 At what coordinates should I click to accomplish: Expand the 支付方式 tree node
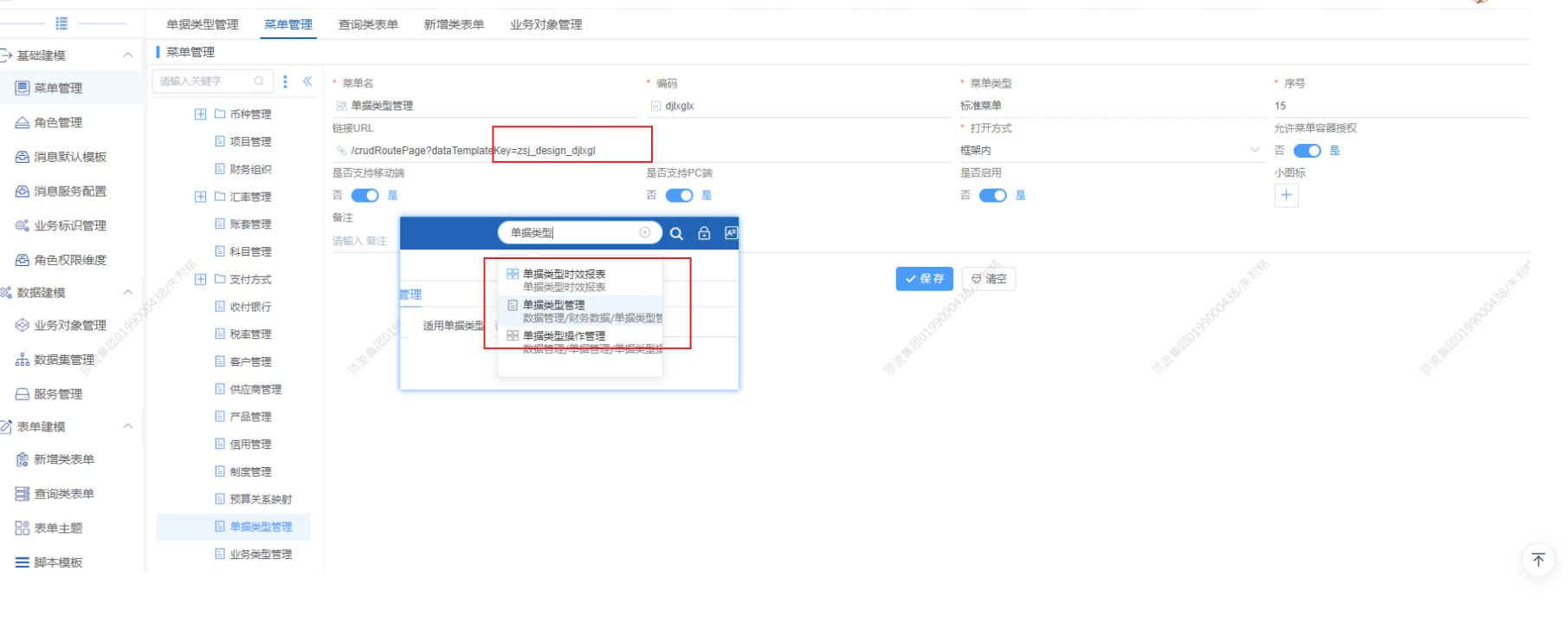[200, 279]
